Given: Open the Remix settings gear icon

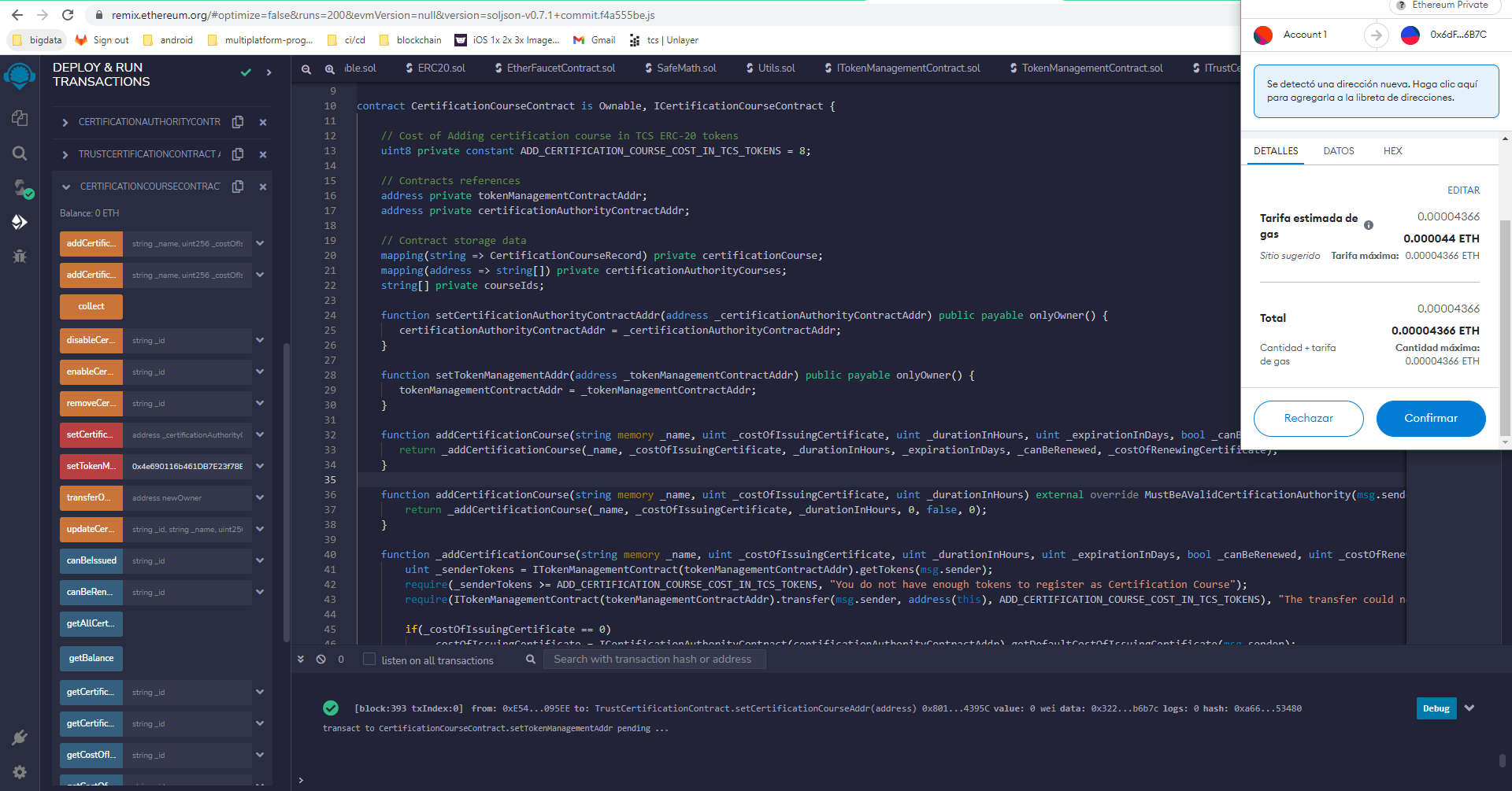Looking at the screenshot, I should click(x=20, y=772).
